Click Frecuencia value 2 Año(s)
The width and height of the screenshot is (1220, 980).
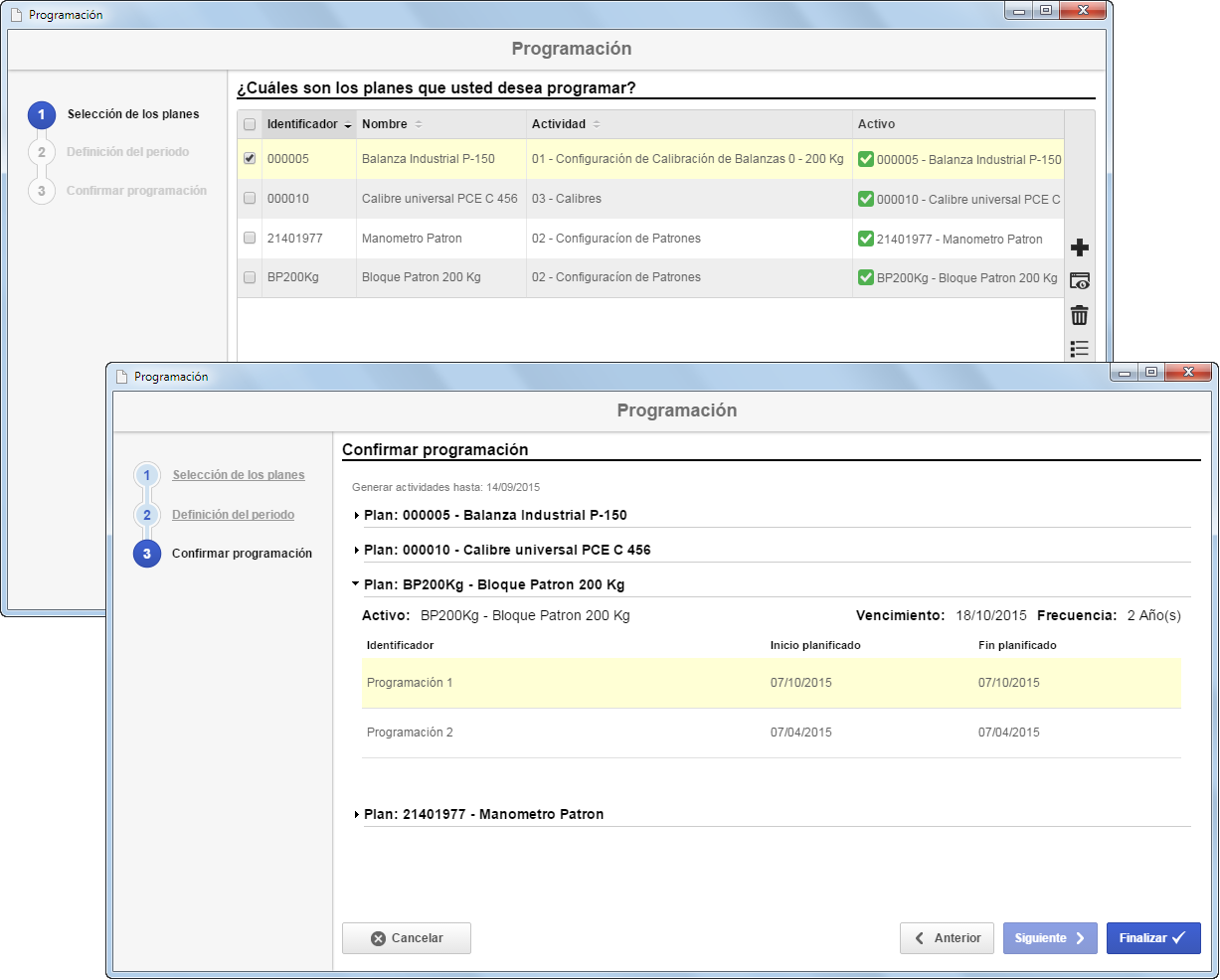[1154, 616]
